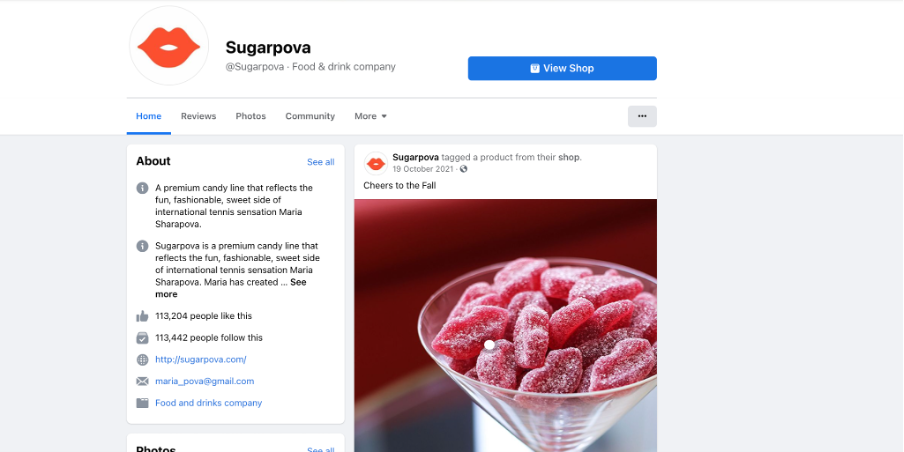Click the maria_pova@gmail.com email link

point(205,381)
